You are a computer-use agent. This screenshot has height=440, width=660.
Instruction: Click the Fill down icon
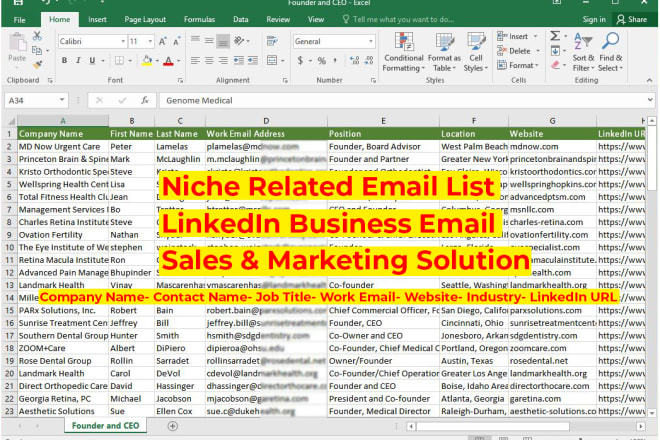(x=555, y=51)
